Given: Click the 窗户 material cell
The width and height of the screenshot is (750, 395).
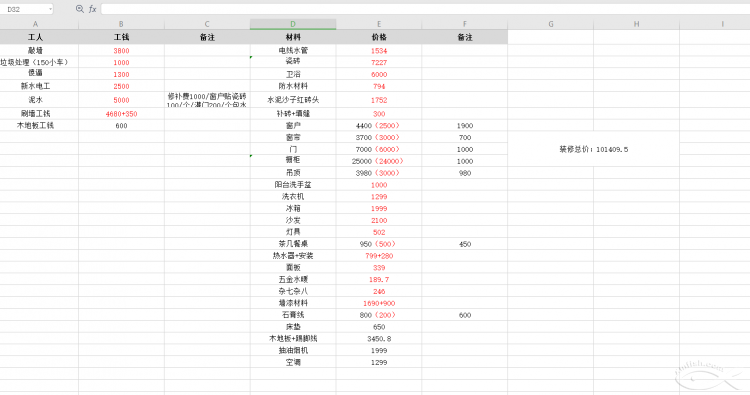Looking at the screenshot, I should pyautogui.click(x=293, y=125).
